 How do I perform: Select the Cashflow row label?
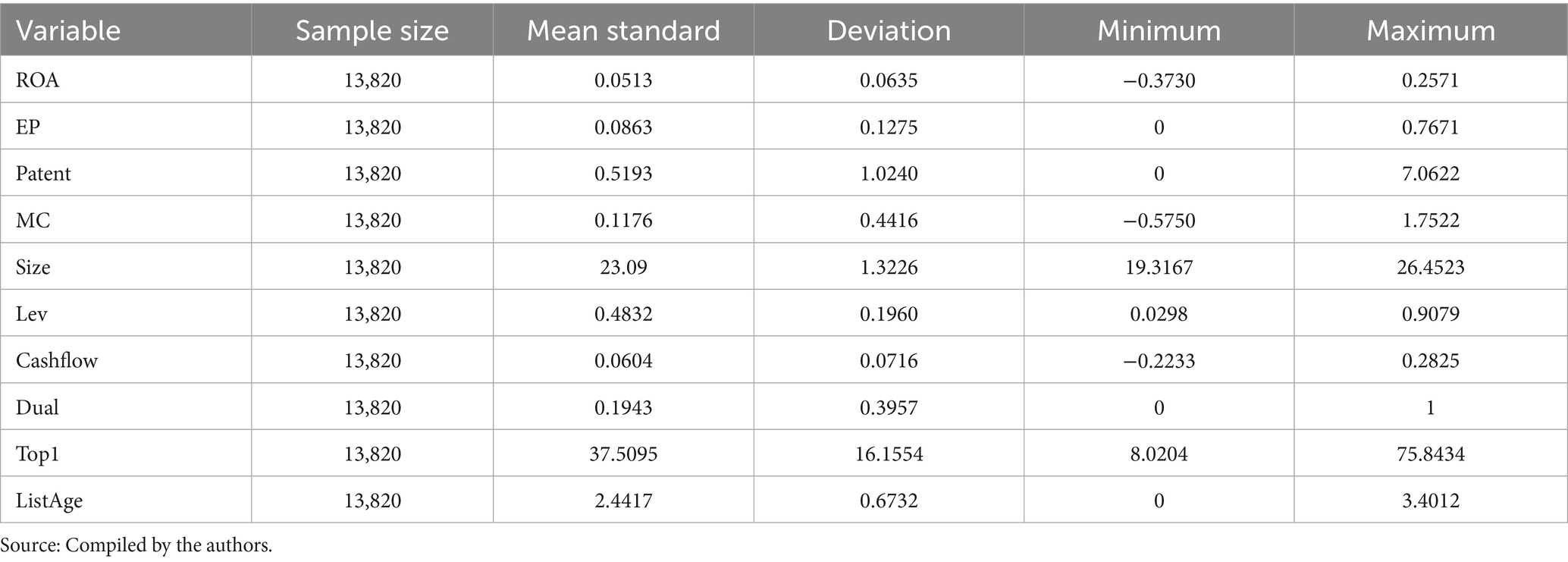[x=57, y=360]
